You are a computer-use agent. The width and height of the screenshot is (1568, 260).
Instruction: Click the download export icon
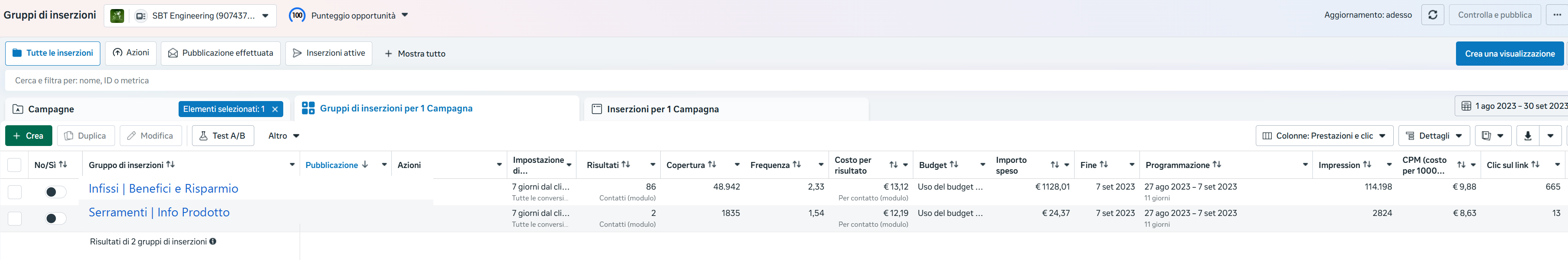tap(1527, 136)
